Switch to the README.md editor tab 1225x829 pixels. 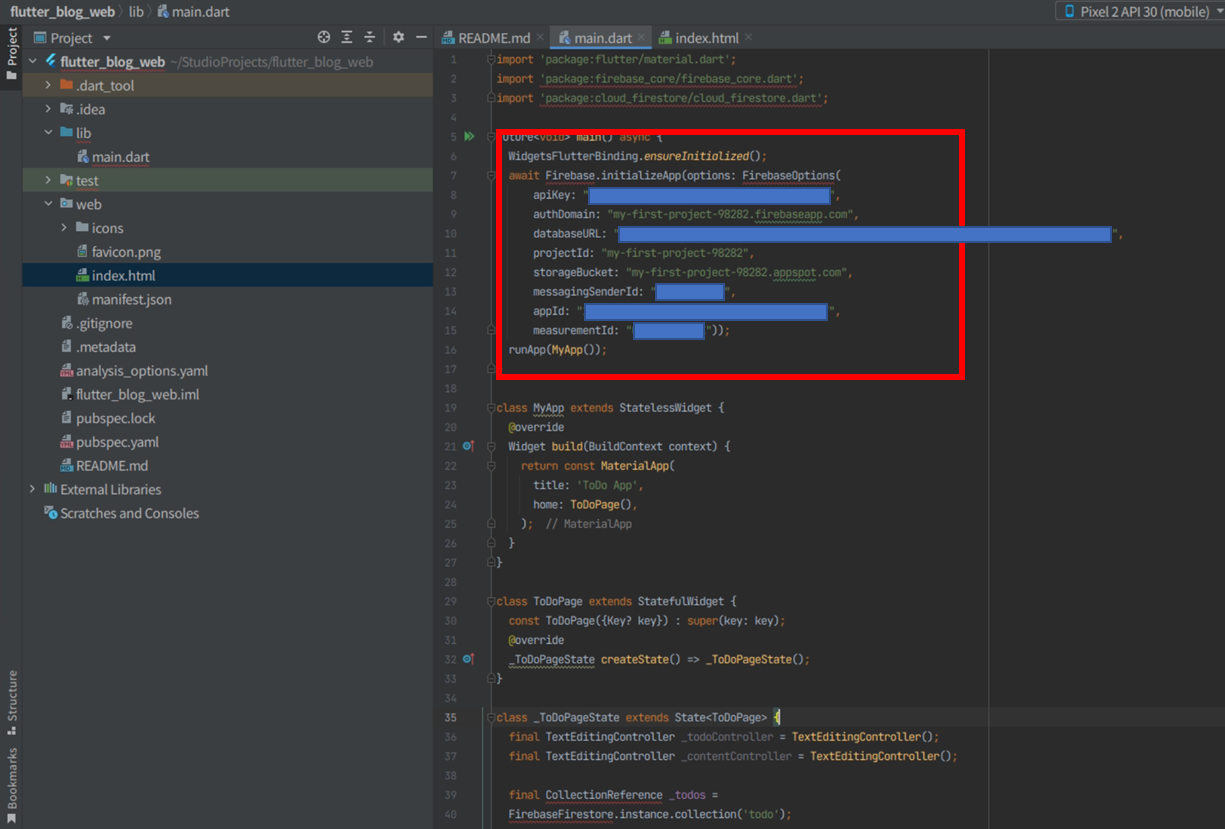click(493, 38)
